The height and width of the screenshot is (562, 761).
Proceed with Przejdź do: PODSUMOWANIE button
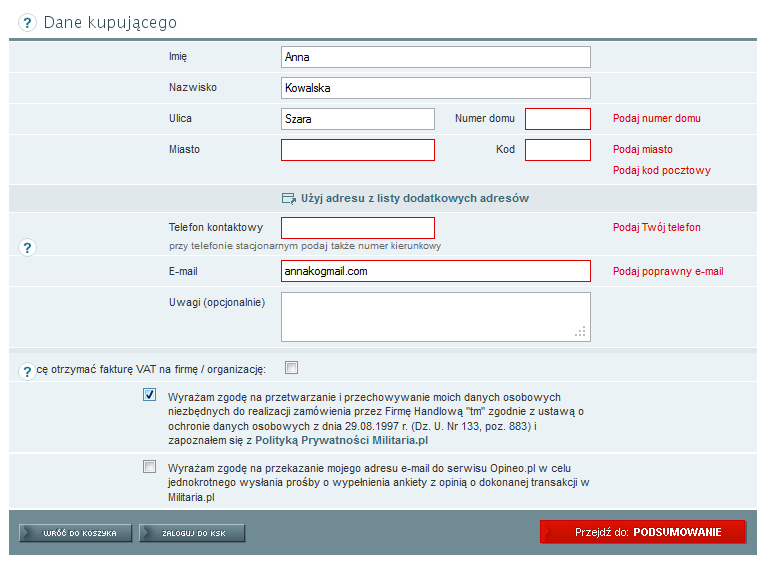point(642,532)
